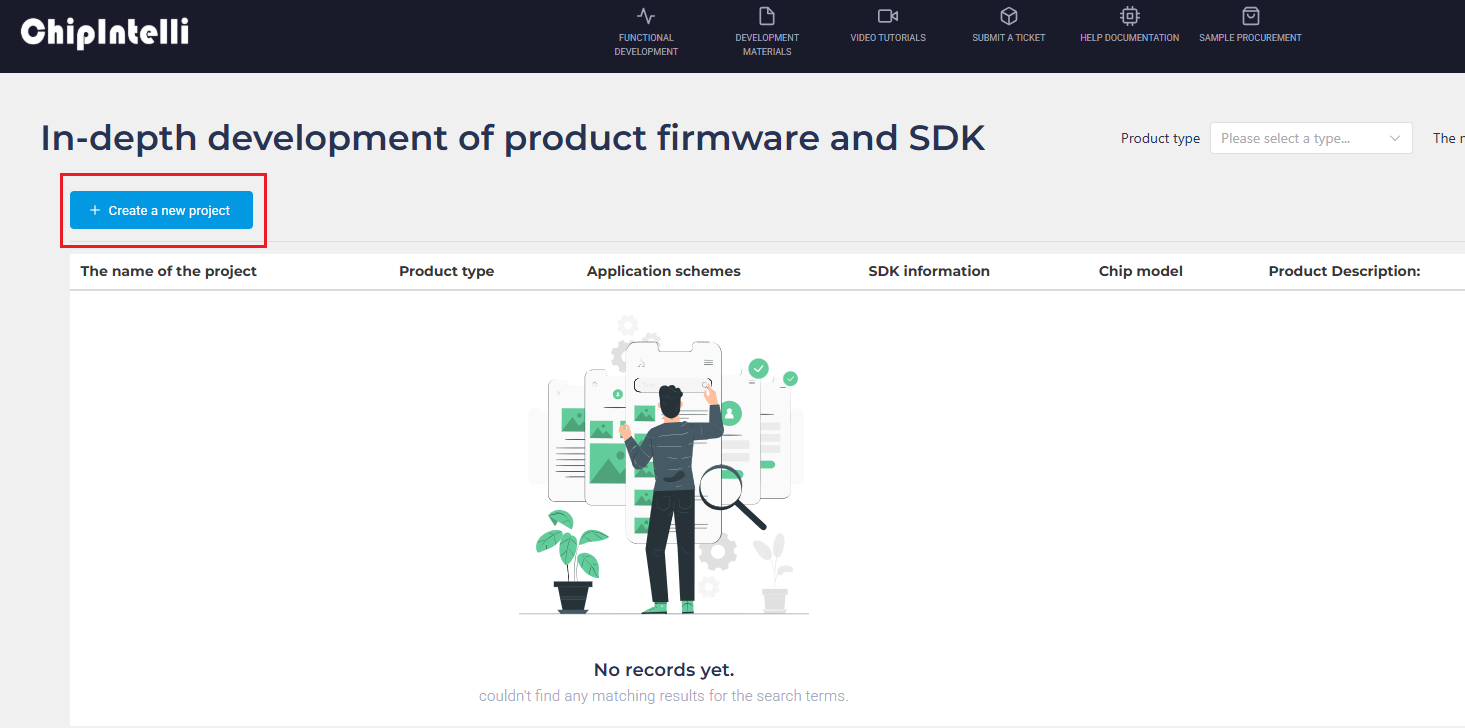
Task: Open Sample Procurement menu label
Action: point(1250,38)
